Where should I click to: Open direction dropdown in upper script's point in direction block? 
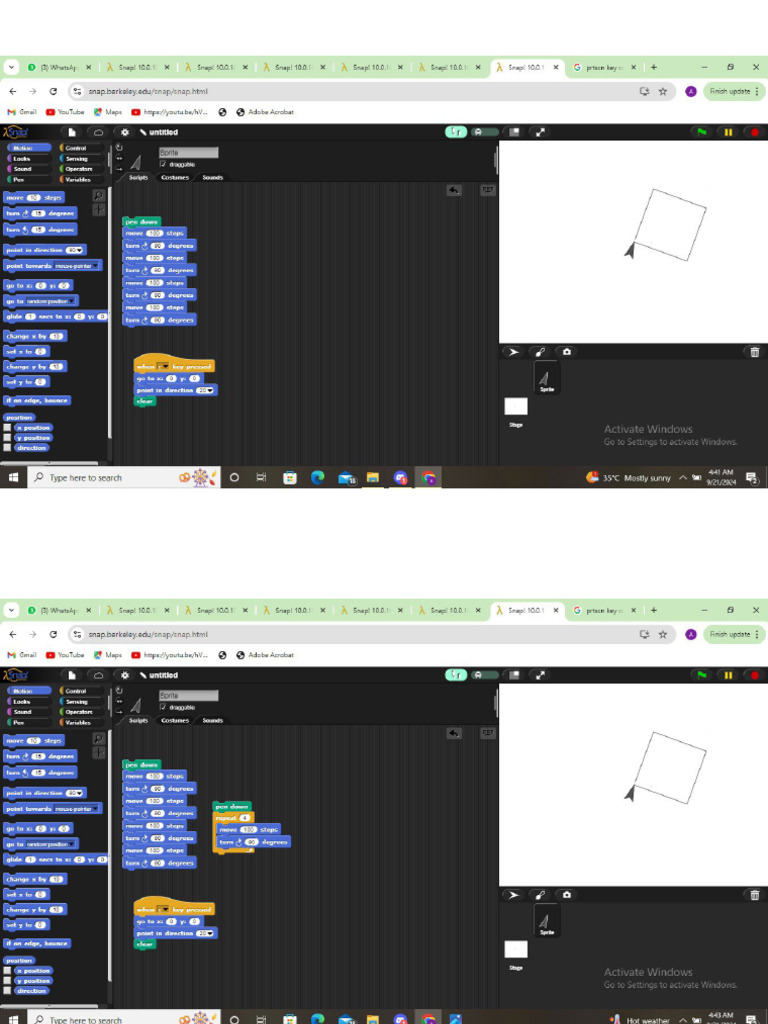(210, 391)
